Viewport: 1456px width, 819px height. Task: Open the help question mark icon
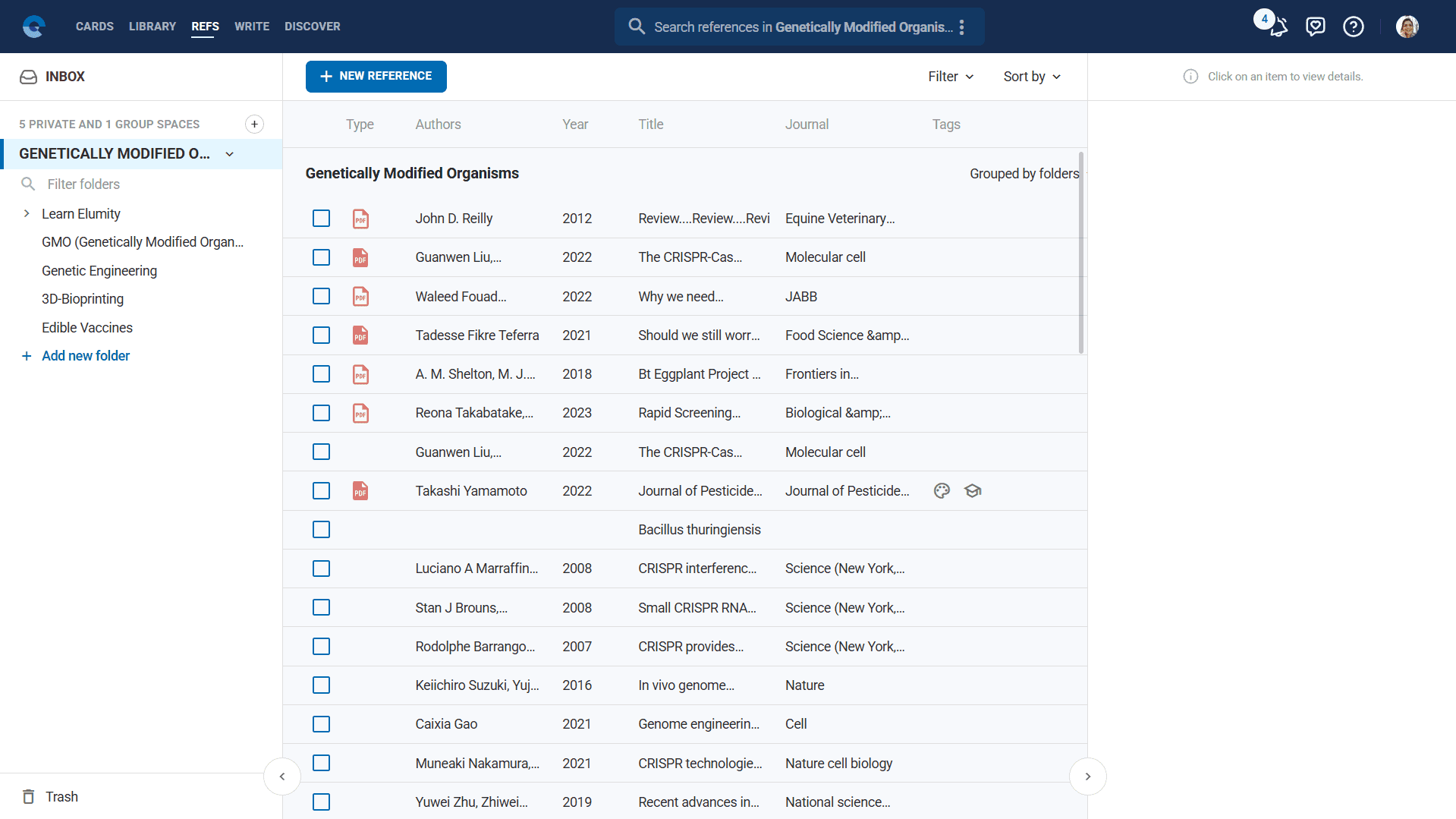pos(1353,27)
